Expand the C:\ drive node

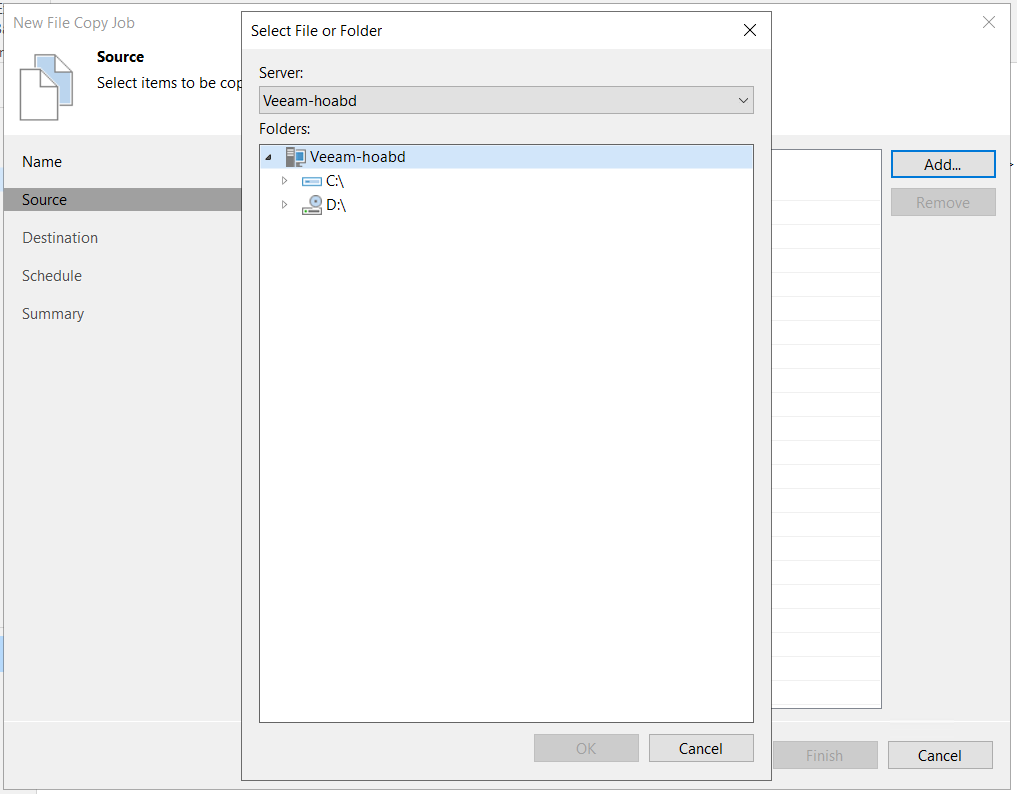point(284,180)
